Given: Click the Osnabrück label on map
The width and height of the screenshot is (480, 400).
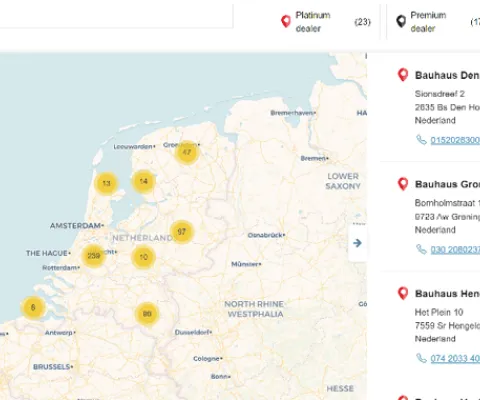Looking at the screenshot, I should pyautogui.click(x=266, y=235).
